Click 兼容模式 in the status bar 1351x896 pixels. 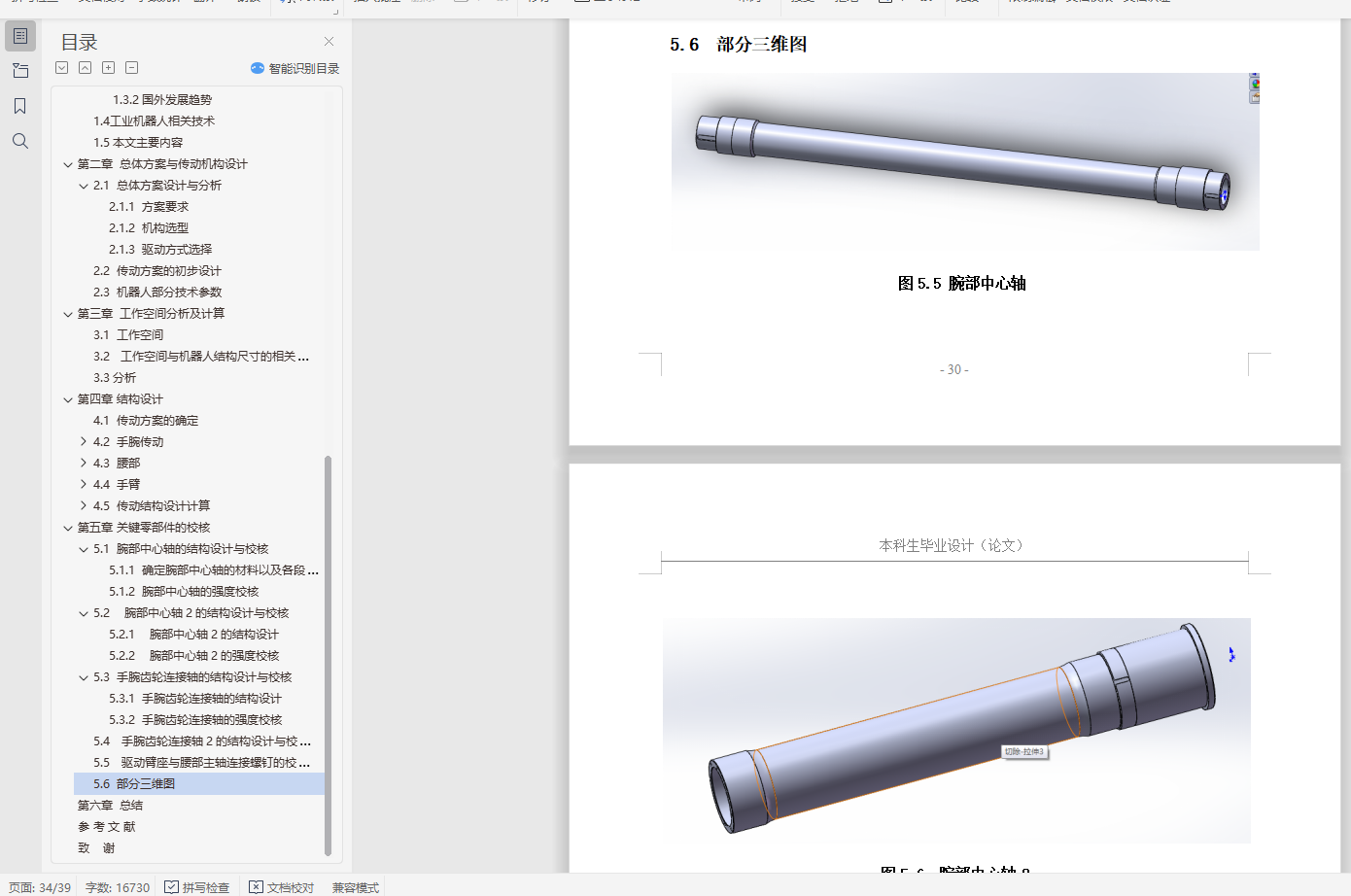[x=356, y=887]
